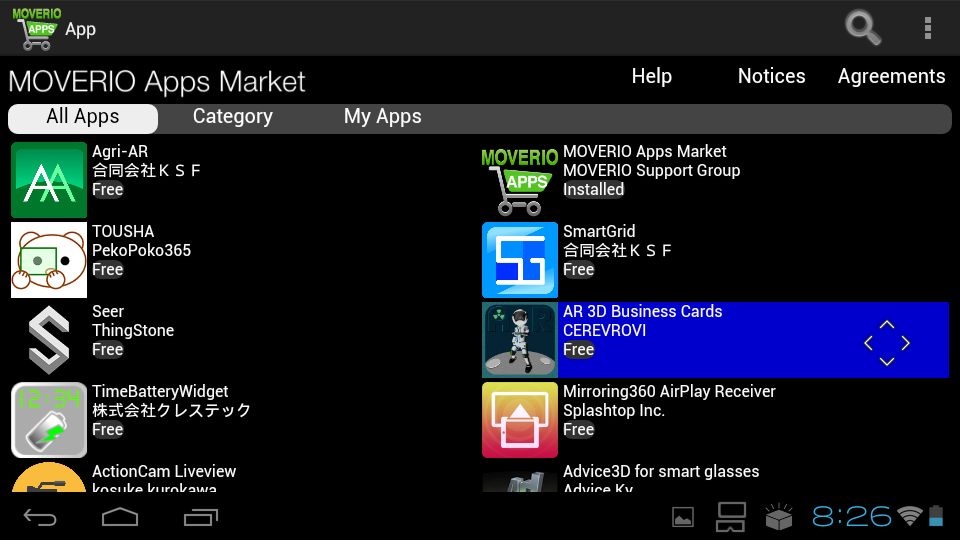Open the Notices link
Viewport: 960px width, 540px height.
point(771,76)
